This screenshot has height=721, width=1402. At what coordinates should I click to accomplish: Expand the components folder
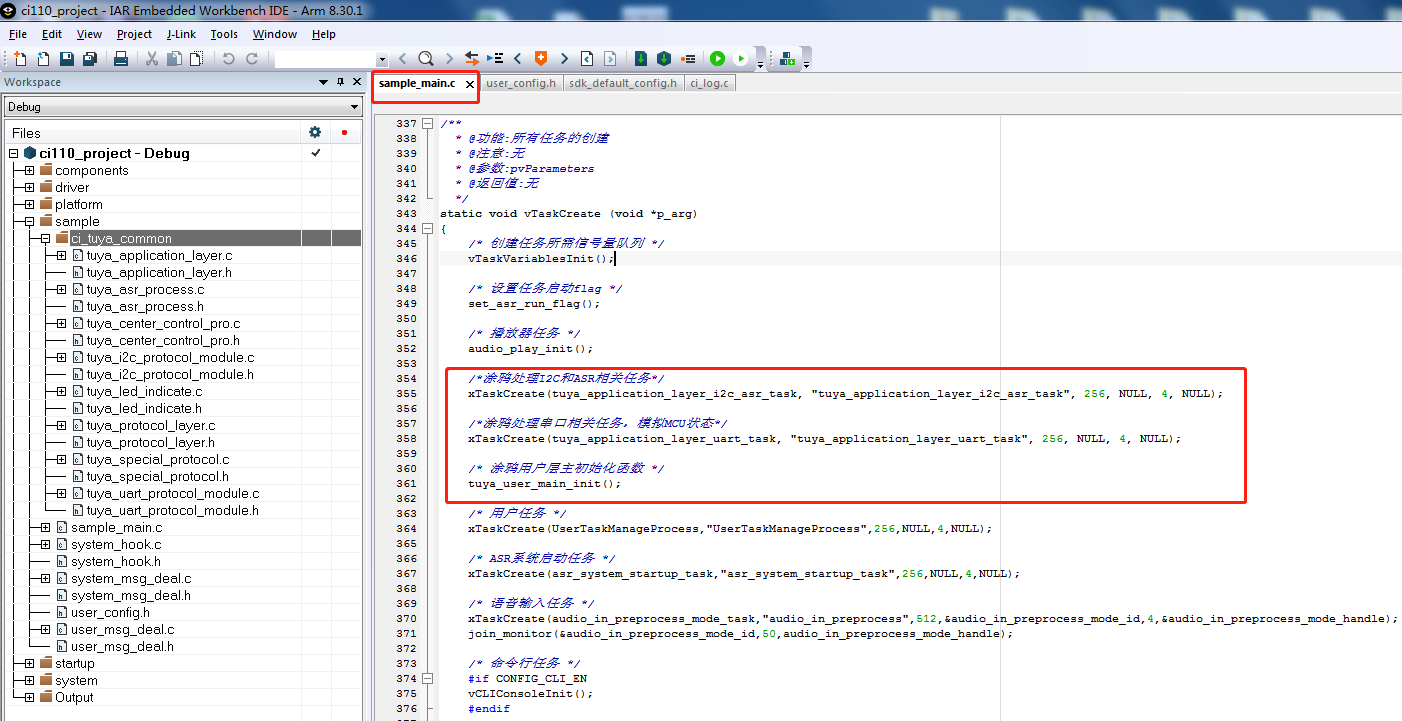tap(29, 170)
